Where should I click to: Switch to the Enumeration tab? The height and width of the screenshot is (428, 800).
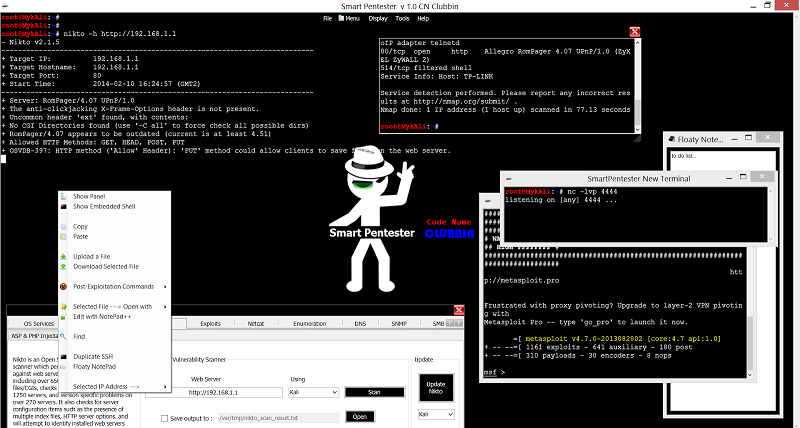coord(310,323)
